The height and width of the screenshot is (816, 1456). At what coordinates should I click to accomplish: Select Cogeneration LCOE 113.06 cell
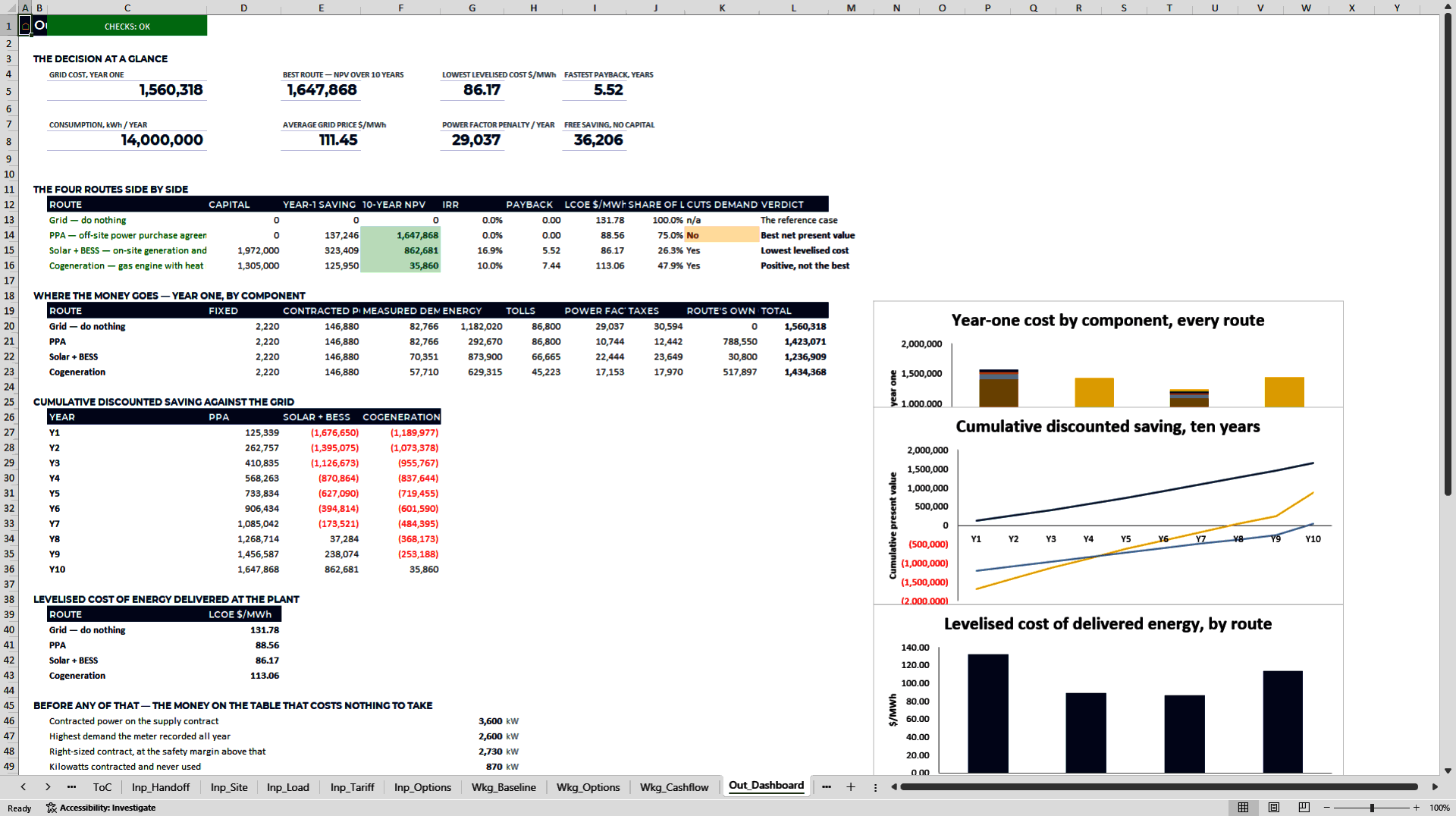(243, 675)
